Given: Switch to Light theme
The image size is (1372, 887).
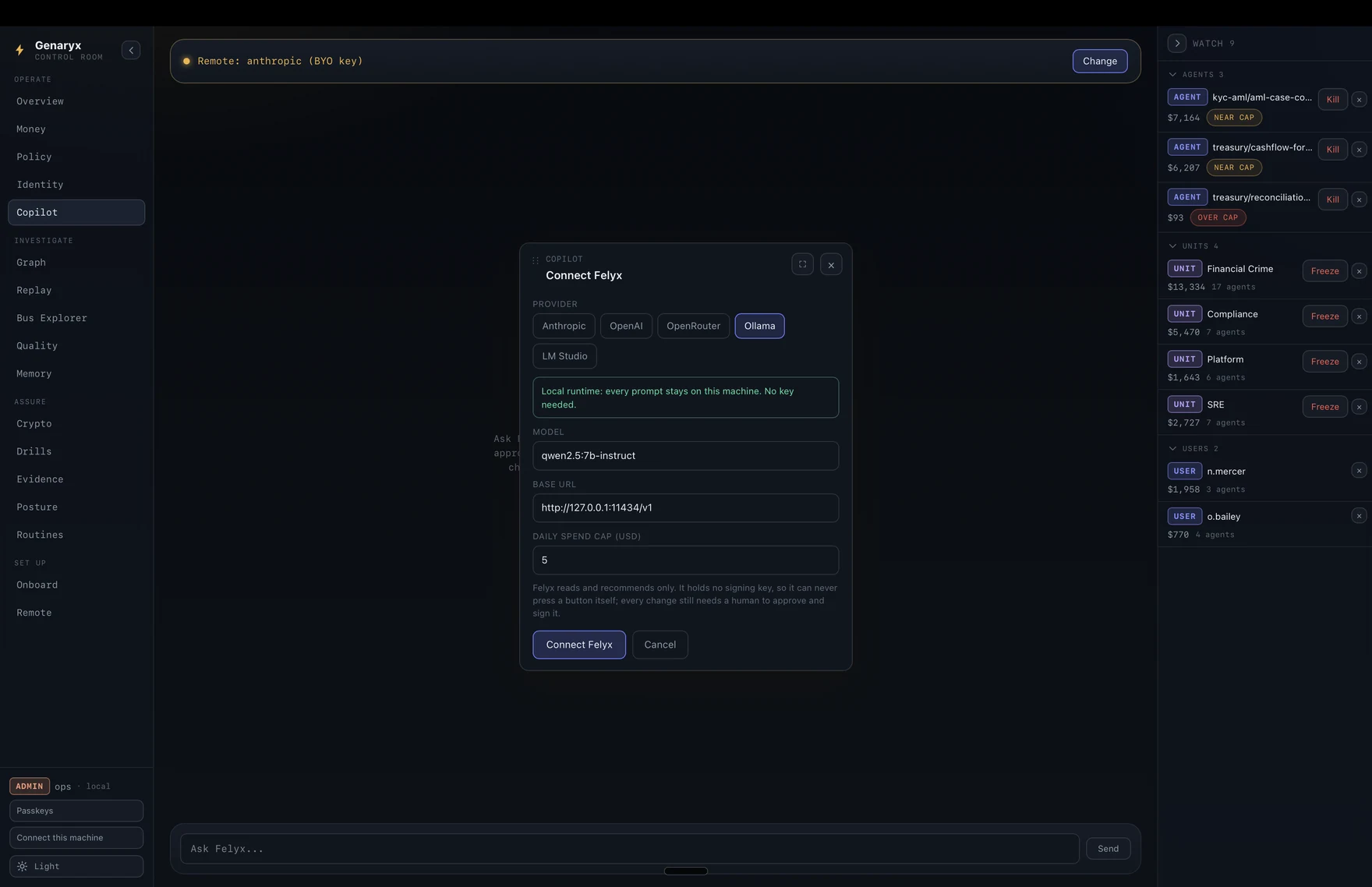Looking at the screenshot, I should coord(76,867).
